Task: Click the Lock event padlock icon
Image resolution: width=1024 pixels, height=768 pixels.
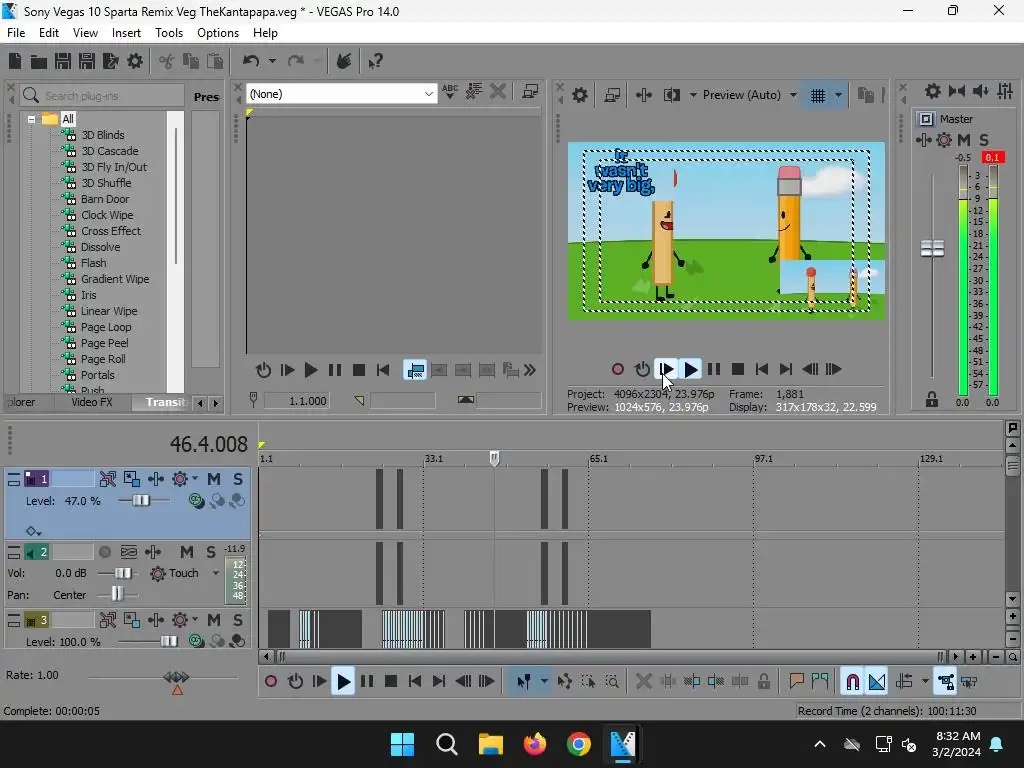Action: [x=763, y=682]
